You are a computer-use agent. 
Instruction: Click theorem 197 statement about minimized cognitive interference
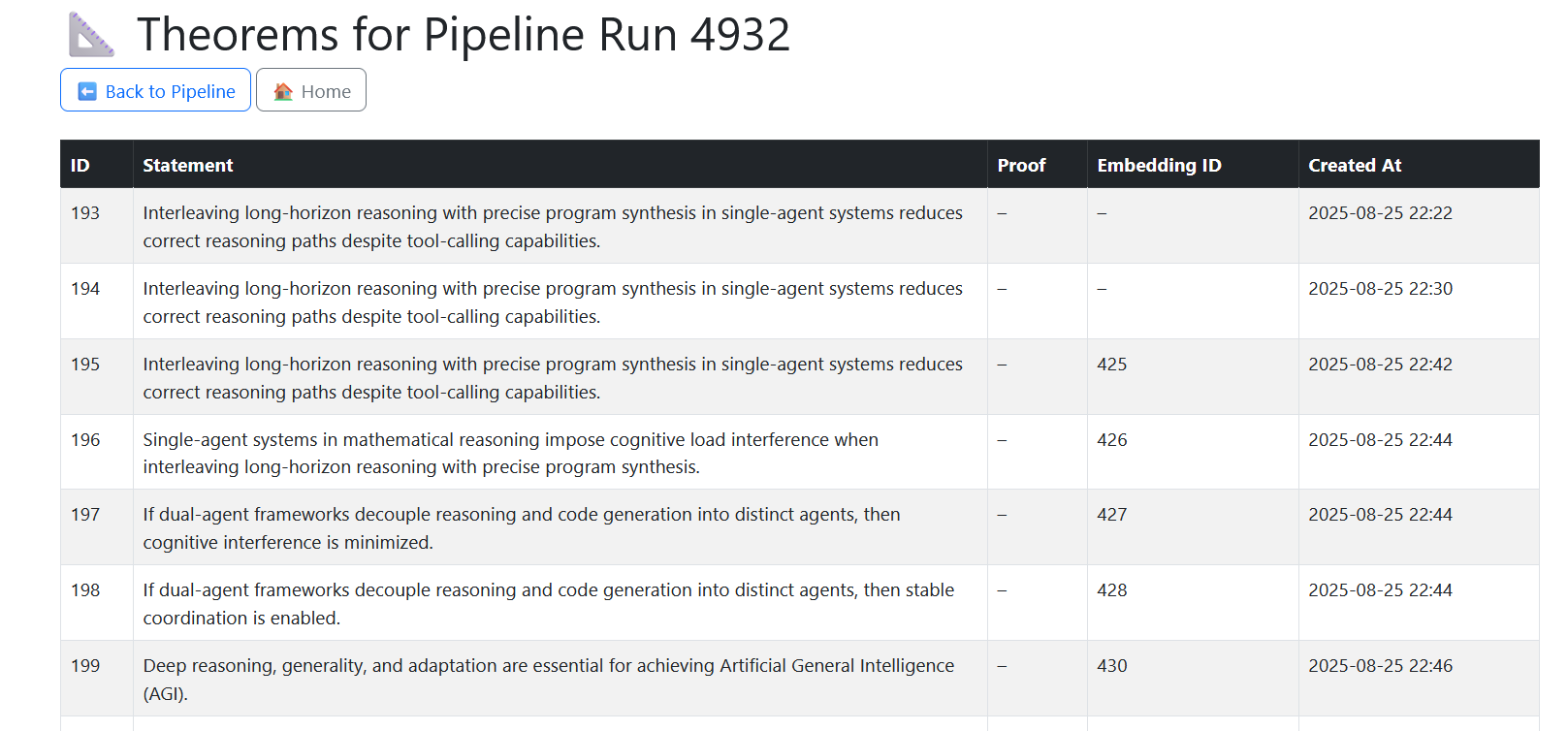[521, 528]
